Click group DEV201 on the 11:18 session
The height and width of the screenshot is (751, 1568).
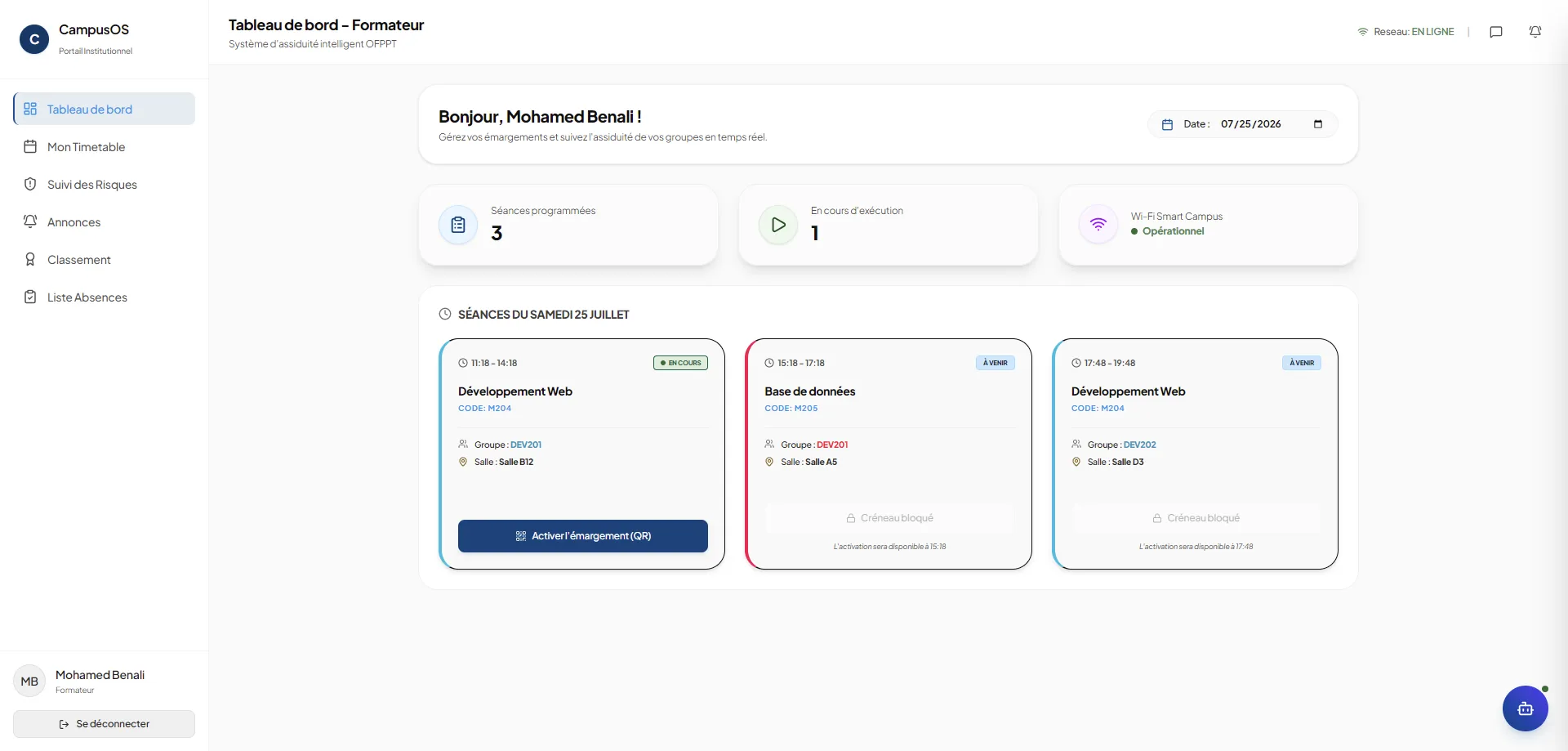(x=526, y=445)
